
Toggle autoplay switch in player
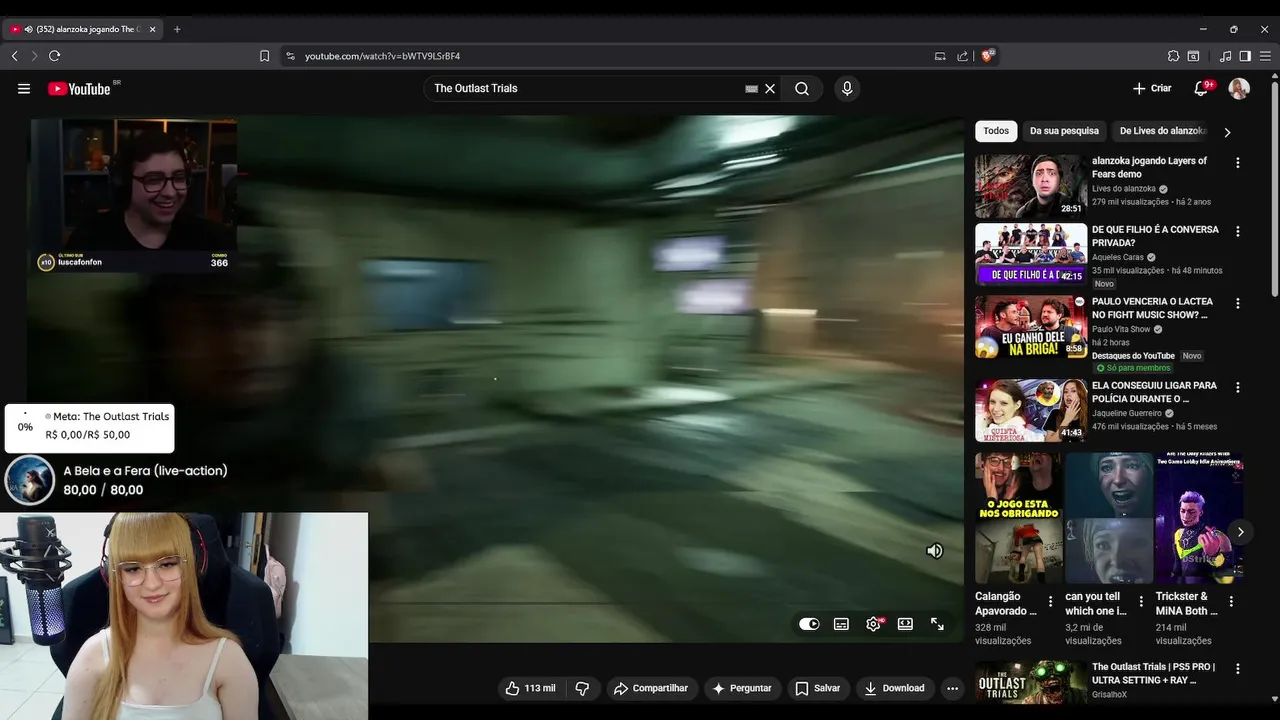[x=809, y=624]
